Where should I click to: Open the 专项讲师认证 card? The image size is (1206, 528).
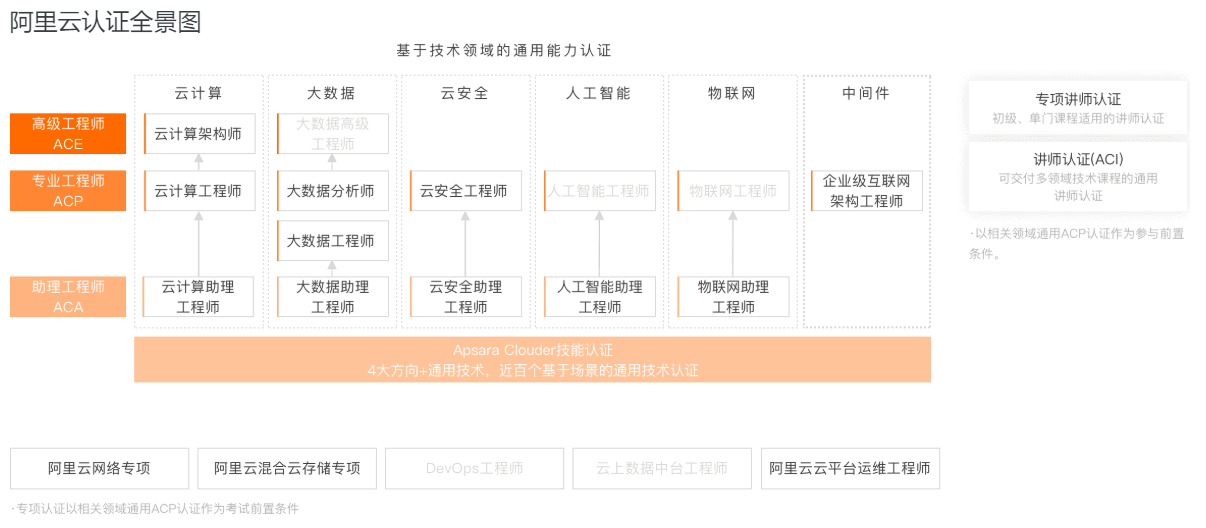[1078, 108]
